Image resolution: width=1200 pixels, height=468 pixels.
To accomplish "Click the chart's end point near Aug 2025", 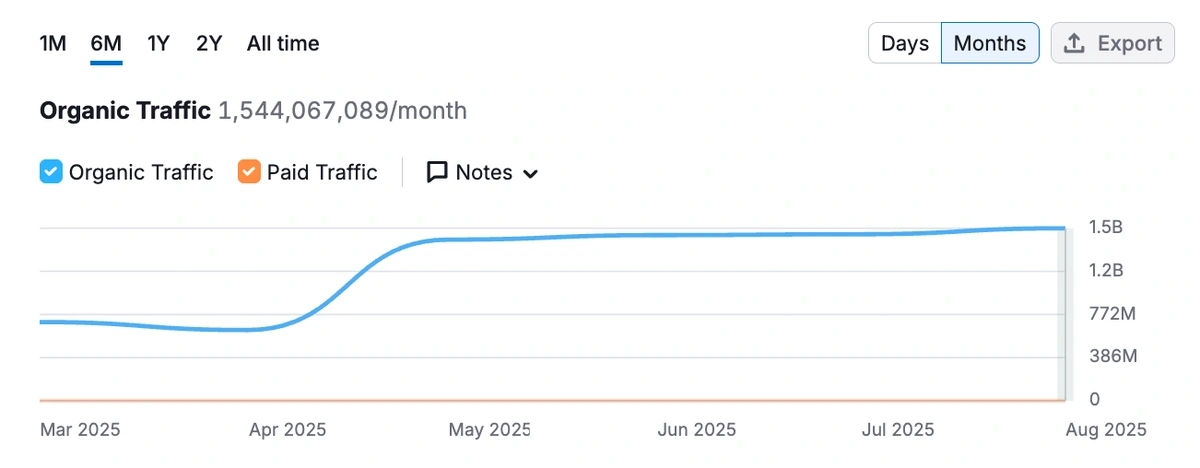I will click(x=1062, y=228).
